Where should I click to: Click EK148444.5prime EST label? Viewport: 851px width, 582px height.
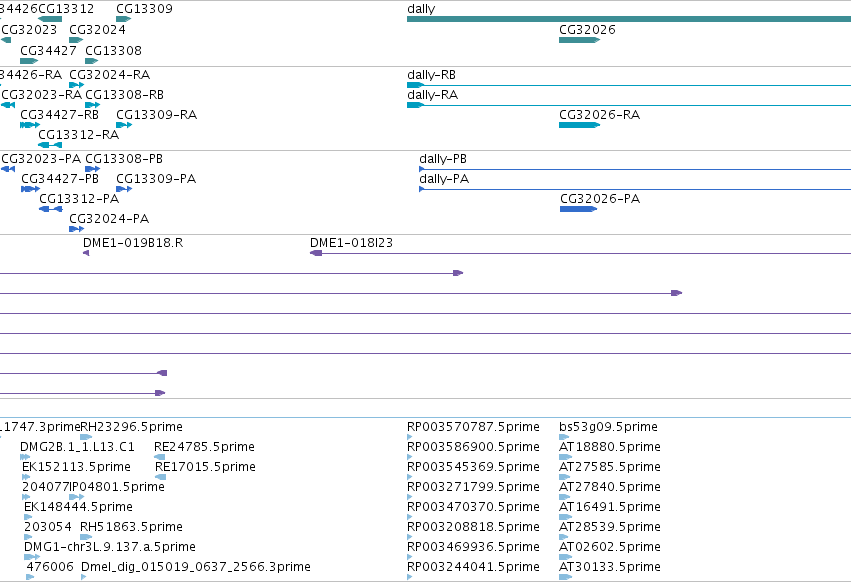[x=79, y=507]
